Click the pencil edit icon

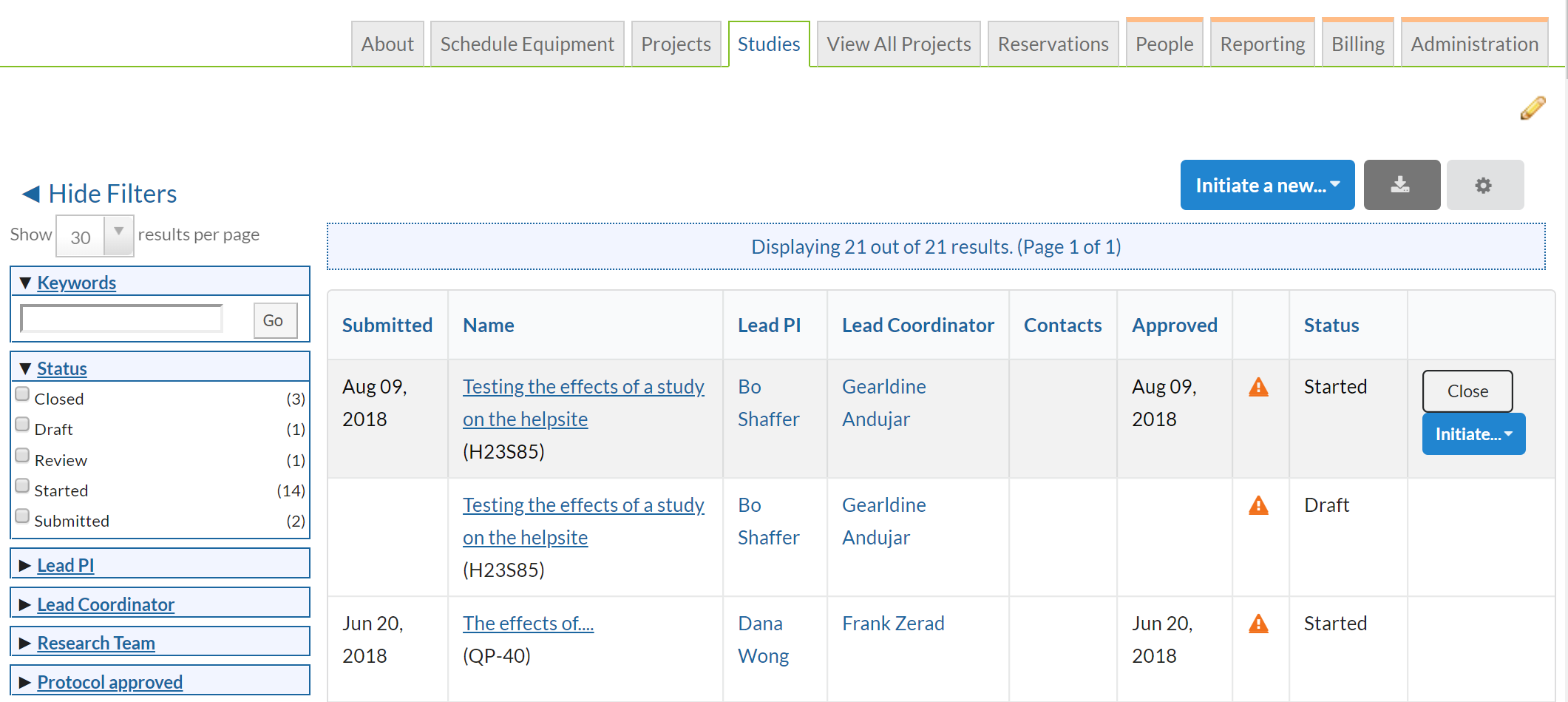[x=1533, y=108]
